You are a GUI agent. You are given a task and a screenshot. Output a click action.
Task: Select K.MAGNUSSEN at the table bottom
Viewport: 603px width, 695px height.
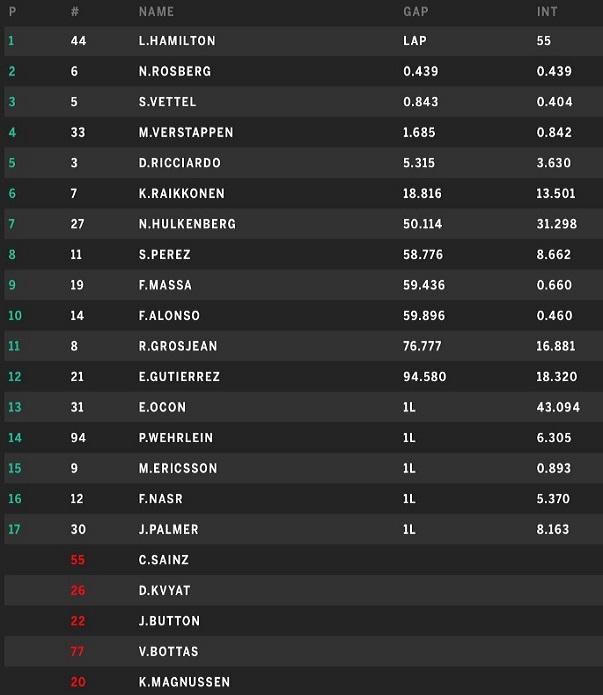pyautogui.click(x=184, y=682)
